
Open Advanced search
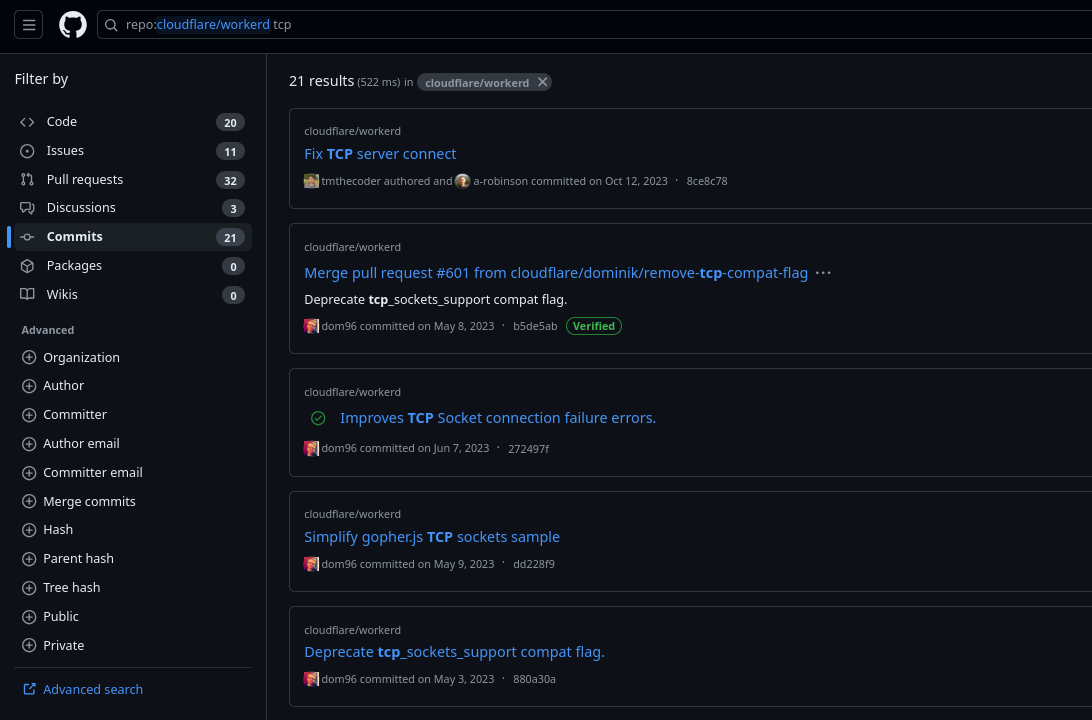[x=92, y=689]
